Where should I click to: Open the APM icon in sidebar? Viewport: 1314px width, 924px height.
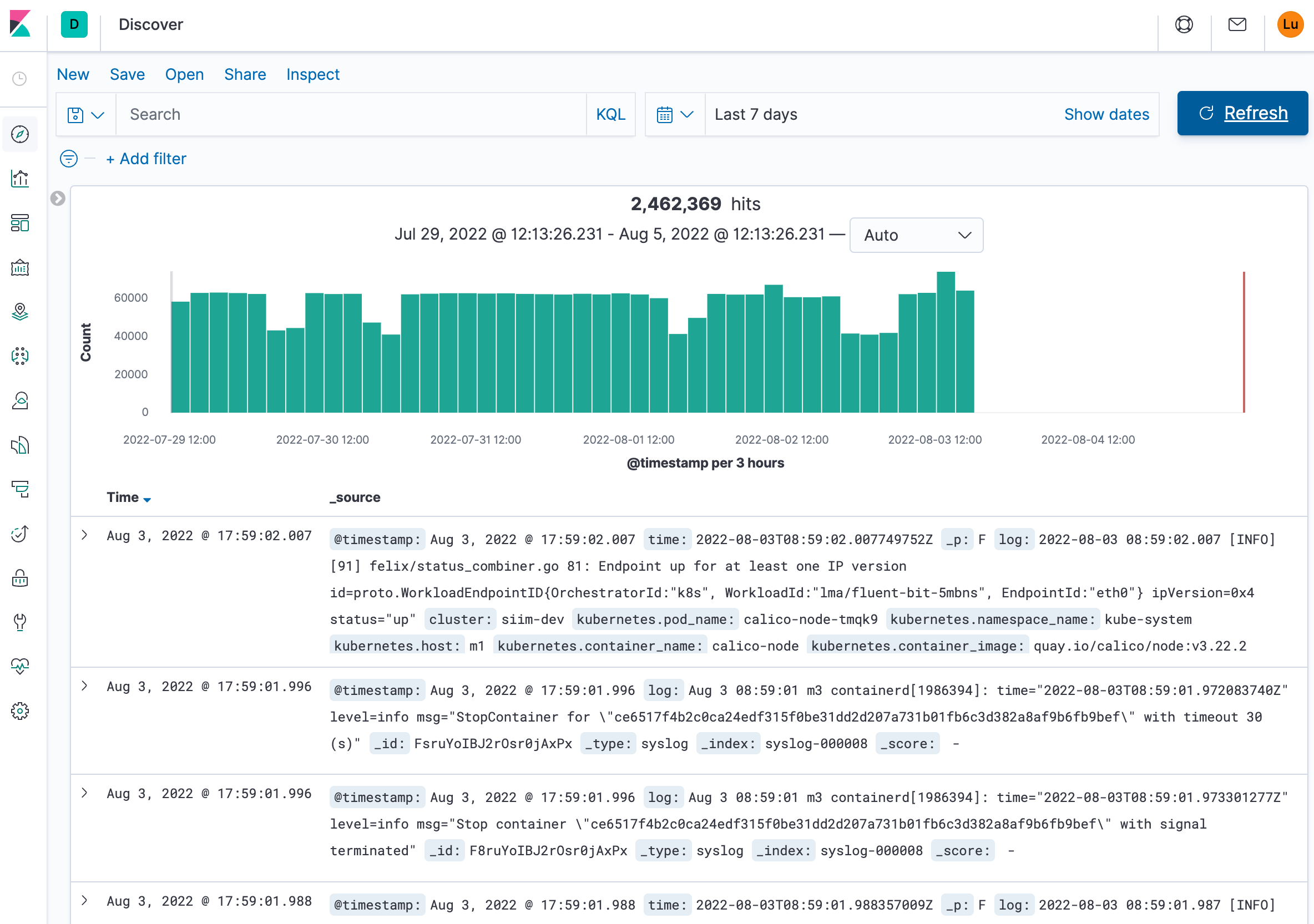[19, 489]
